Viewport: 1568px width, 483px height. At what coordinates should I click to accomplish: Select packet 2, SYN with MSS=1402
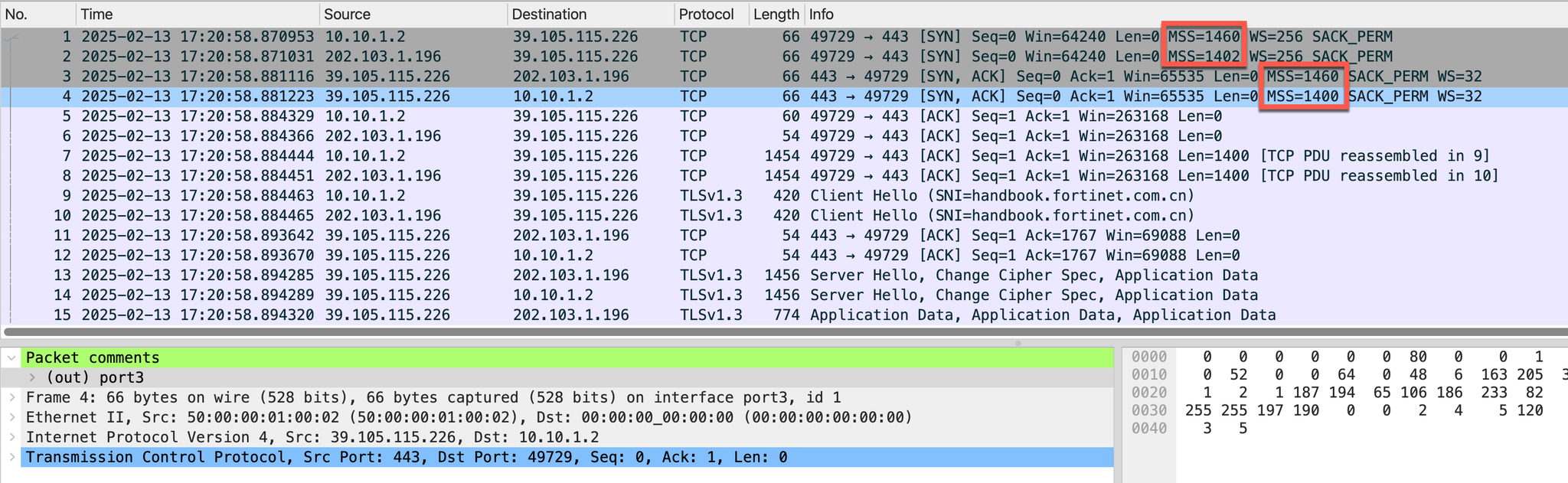coord(784,57)
